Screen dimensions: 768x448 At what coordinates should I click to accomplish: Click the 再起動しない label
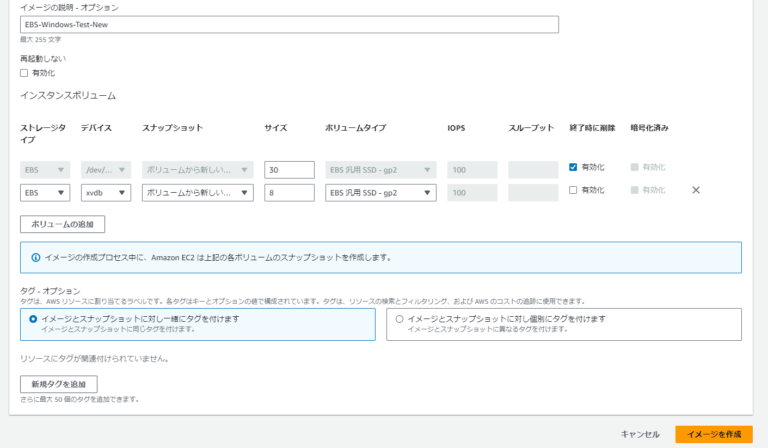43,59
